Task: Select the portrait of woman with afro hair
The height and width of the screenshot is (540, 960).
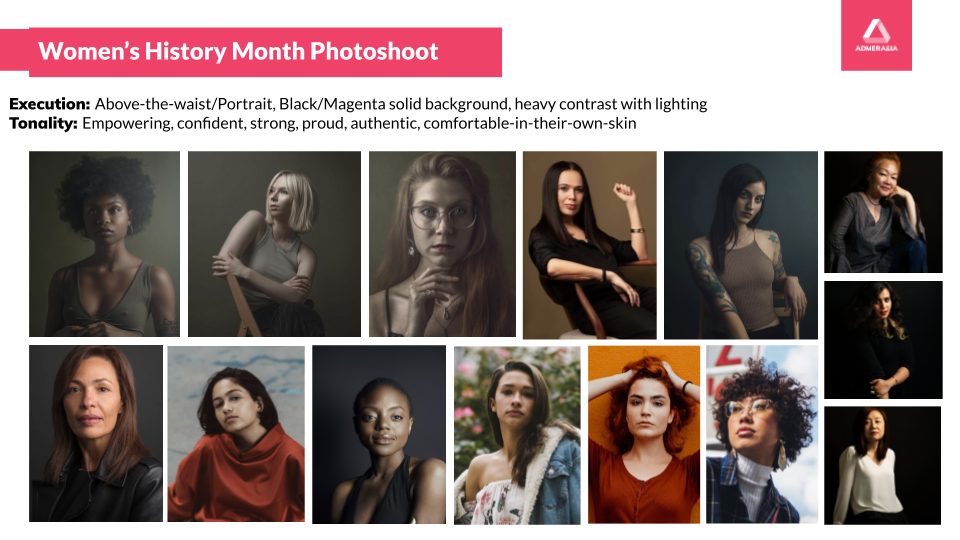Action: (105, 244)
